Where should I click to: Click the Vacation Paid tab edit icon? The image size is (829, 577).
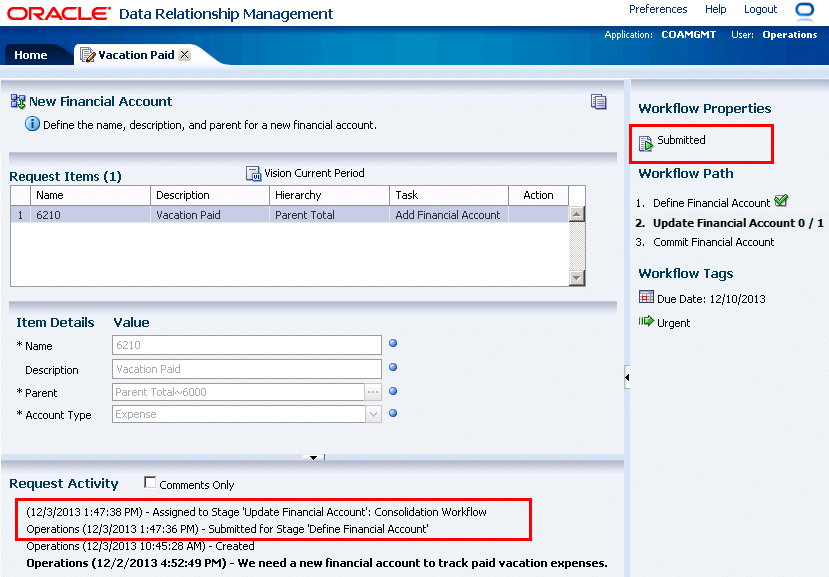87,55
